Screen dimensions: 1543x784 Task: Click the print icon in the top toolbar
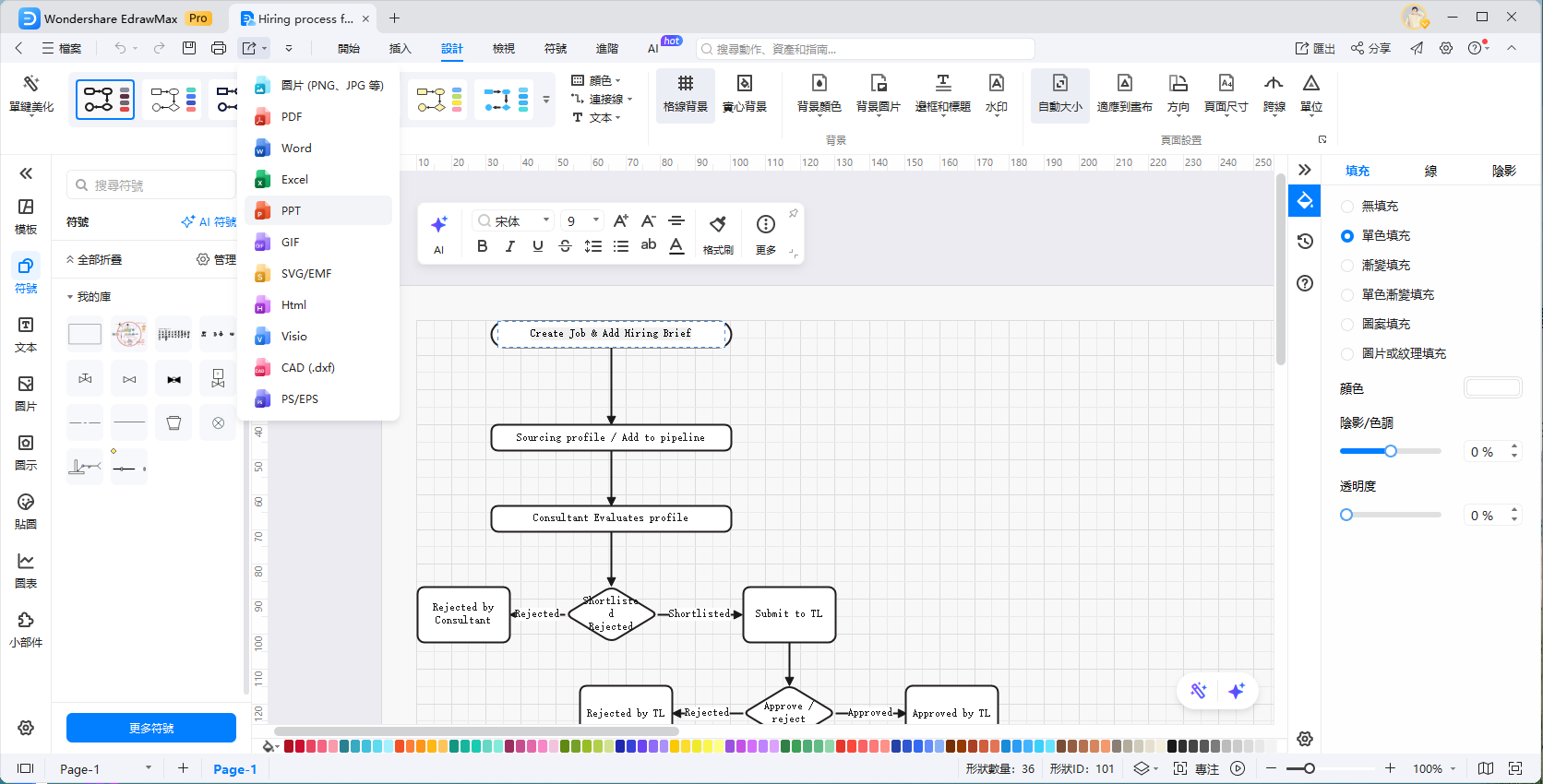point(219,48)
